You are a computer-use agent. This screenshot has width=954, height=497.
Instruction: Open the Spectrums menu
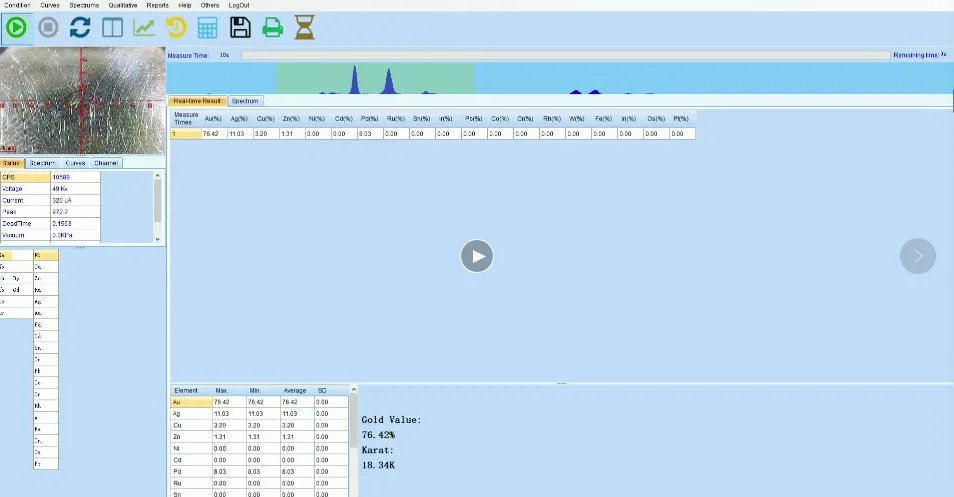84,5
